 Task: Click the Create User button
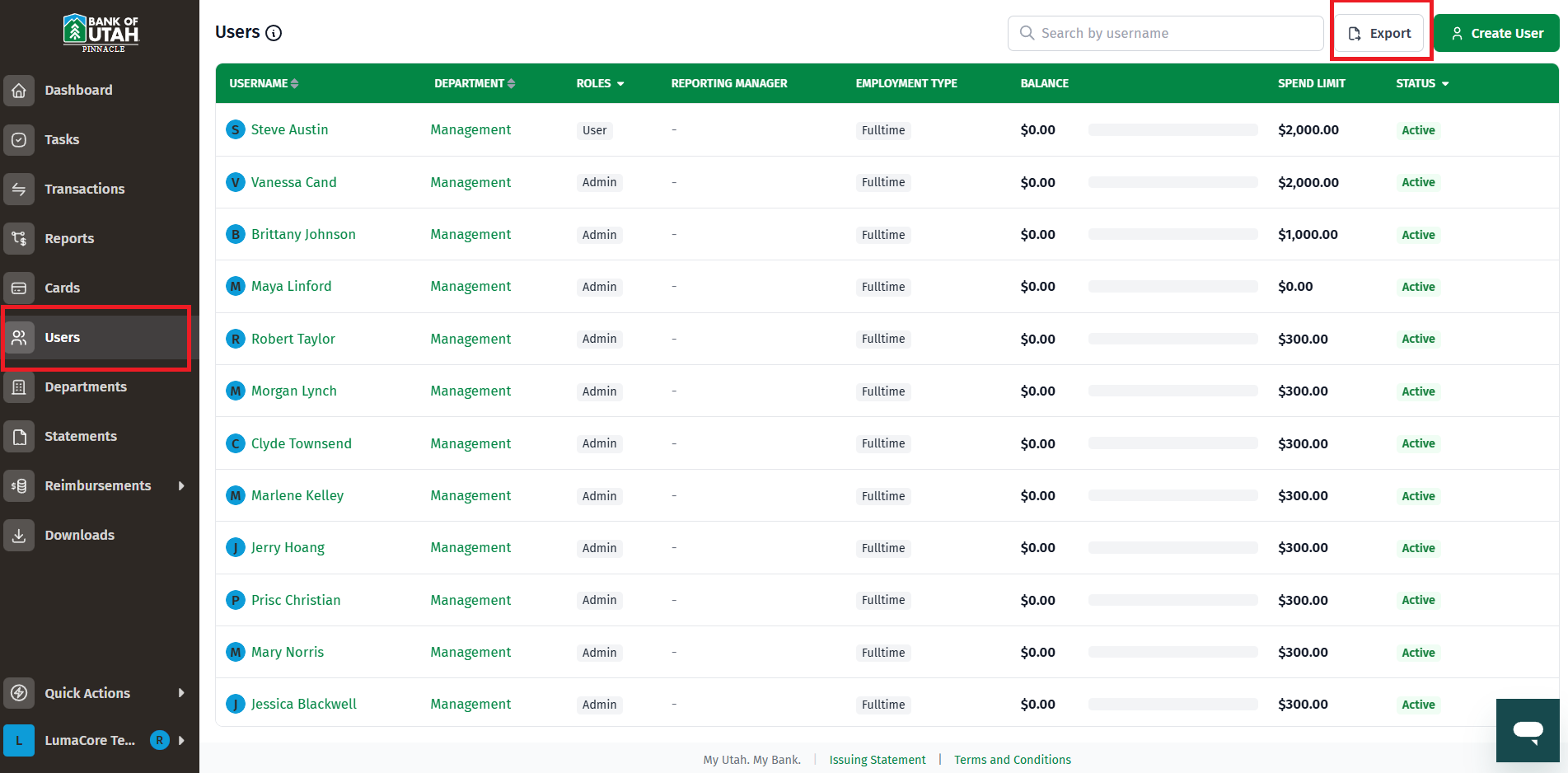tap(1496, 34)
